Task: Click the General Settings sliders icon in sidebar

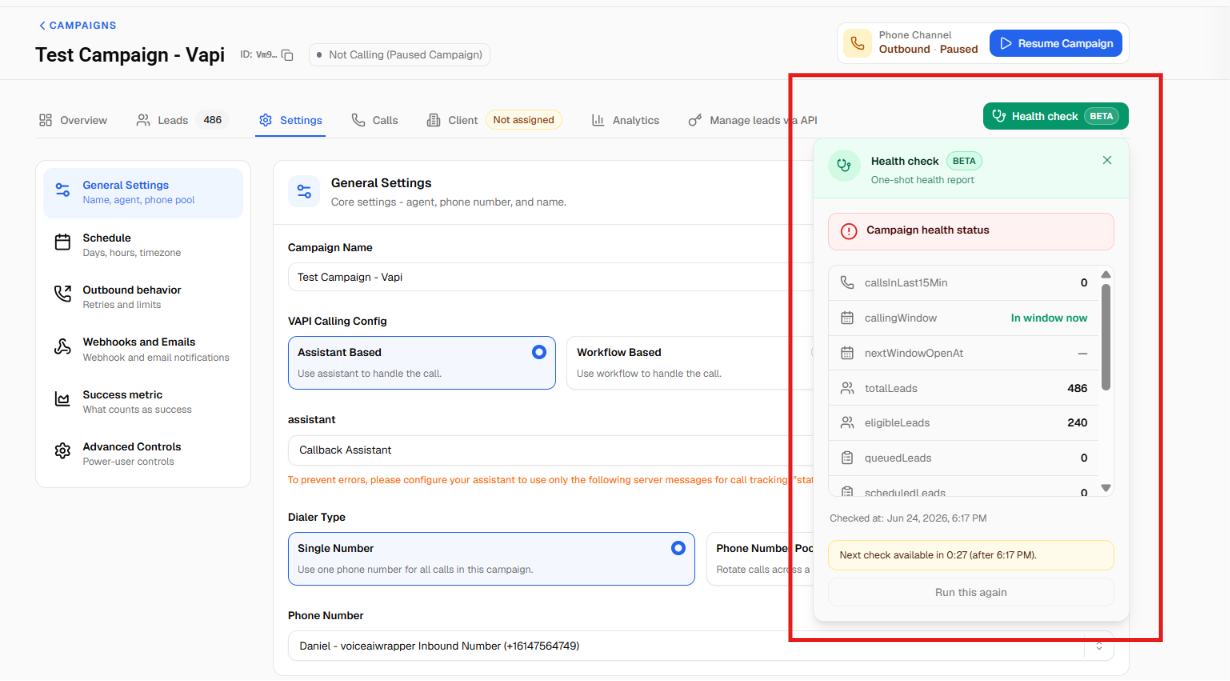Action: click(63, 190)
